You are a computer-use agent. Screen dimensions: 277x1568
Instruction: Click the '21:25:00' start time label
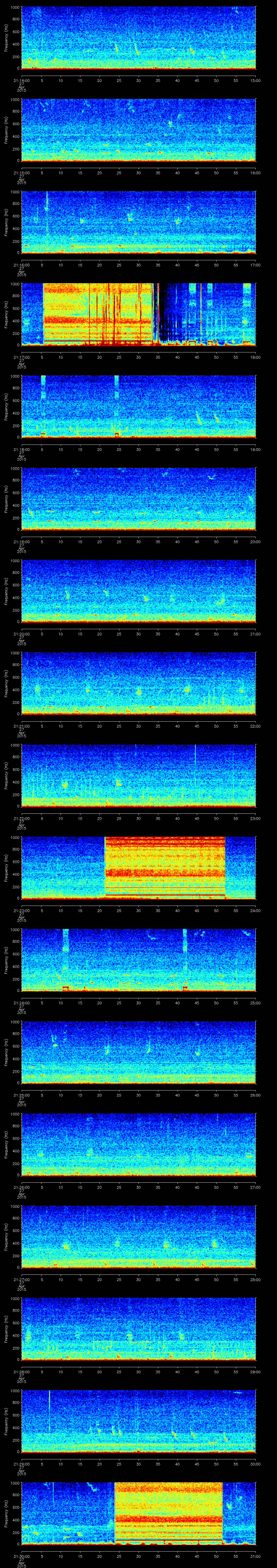pos(21,1095)
